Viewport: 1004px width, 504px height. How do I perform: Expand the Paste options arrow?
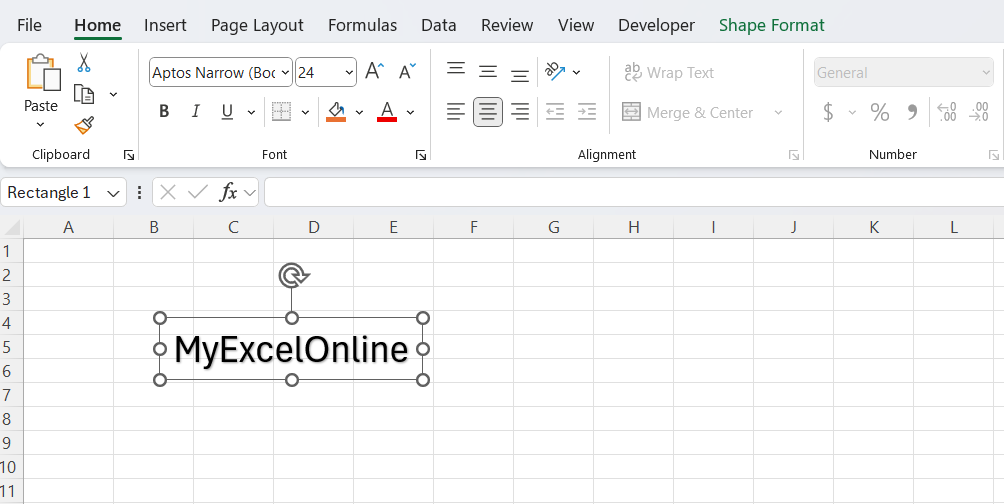[40, 124]
